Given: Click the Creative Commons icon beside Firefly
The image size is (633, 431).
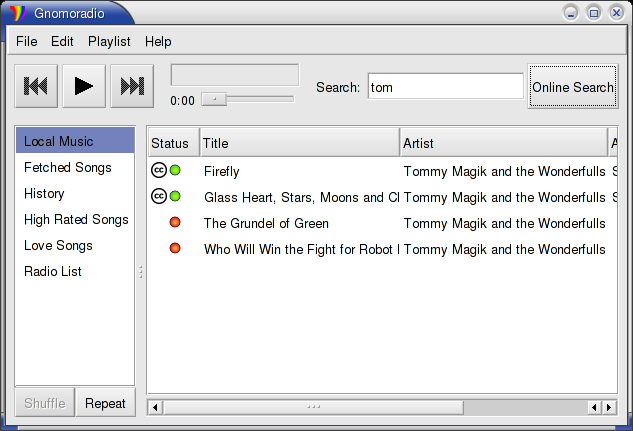Looking at the screenshot, I should [x=158, y=171].
